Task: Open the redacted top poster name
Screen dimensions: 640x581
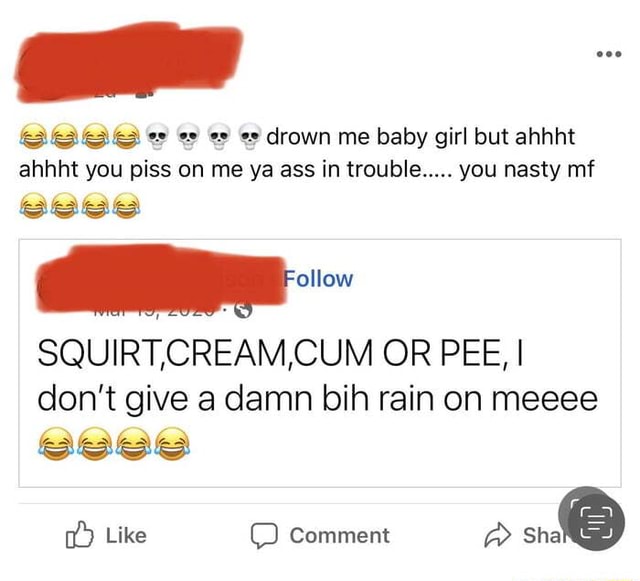Action: pos(128,61)
